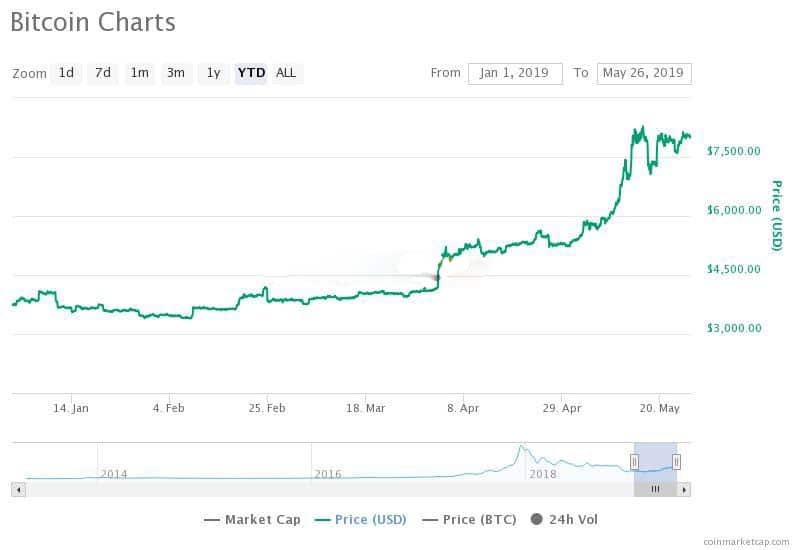The image size is (800, 550).
Task: Show ALL time range
Action: pos(286,73)
